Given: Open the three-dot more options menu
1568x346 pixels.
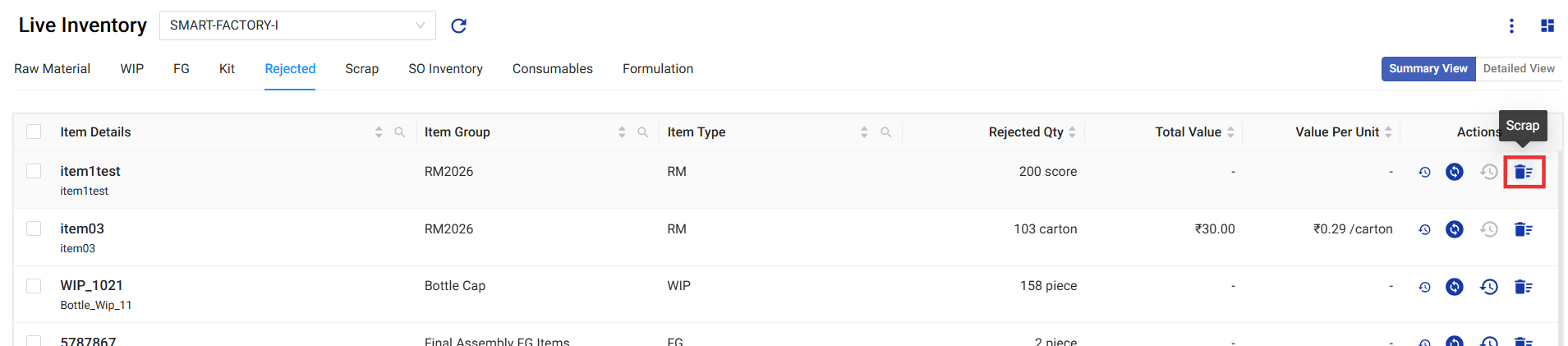Looking at the screenshot, I should click(1511, 25).
